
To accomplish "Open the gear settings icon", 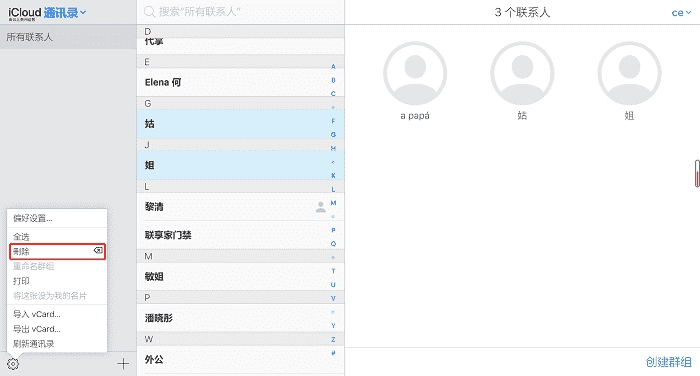I will pyautogui.click(x=13, y=364).
